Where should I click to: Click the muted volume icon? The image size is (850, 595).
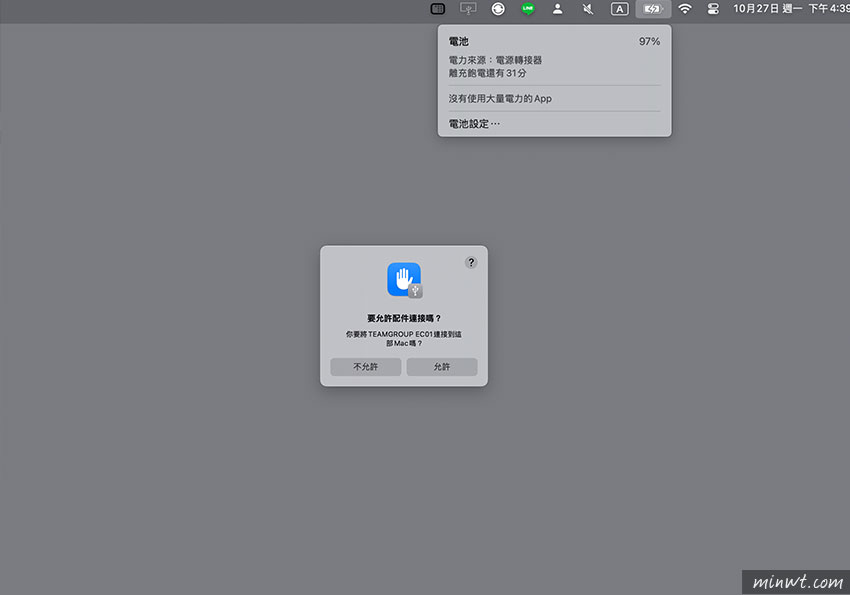click(x=588, y=9)
